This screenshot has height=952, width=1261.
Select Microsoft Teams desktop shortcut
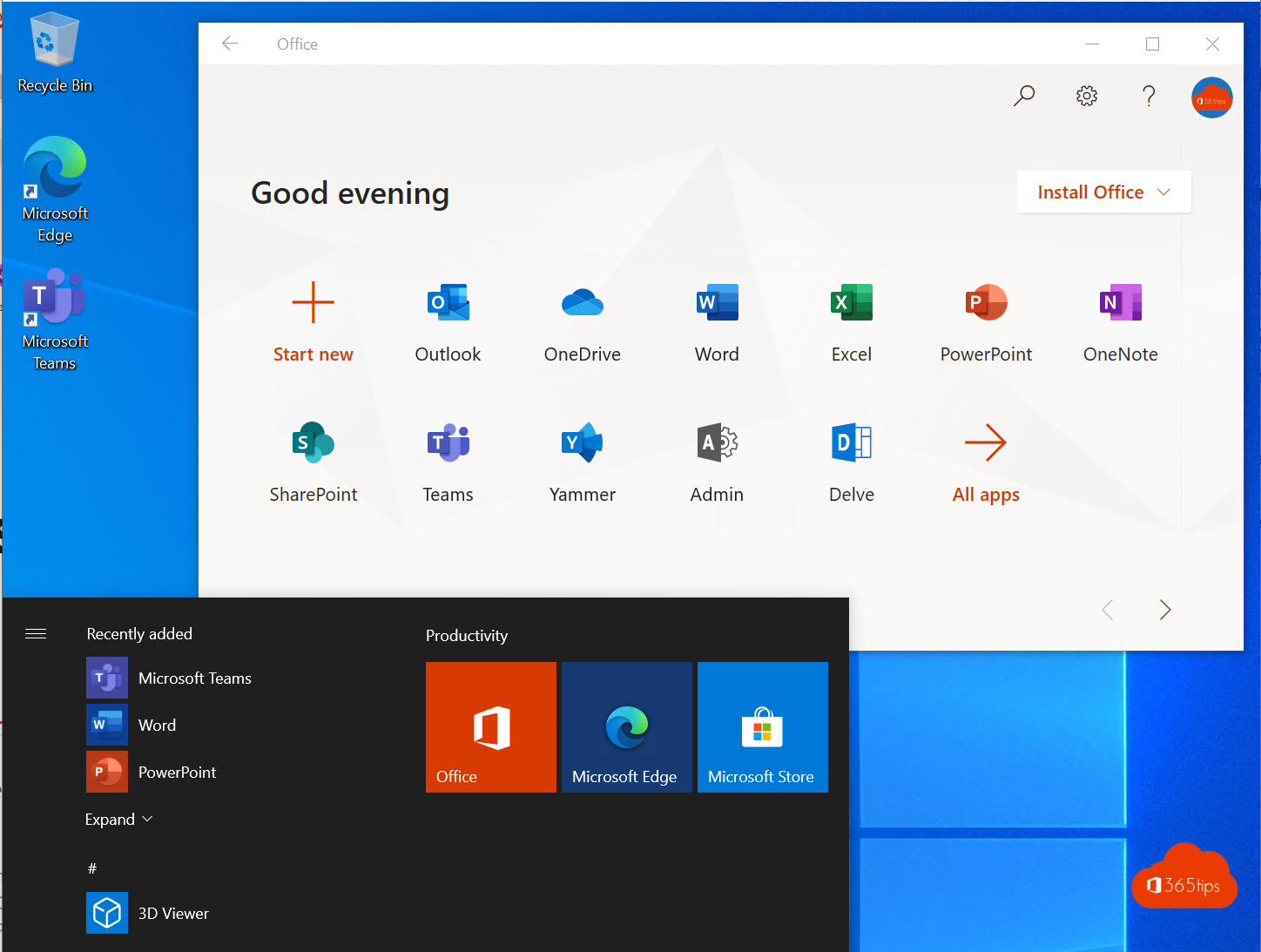(55, 320)
